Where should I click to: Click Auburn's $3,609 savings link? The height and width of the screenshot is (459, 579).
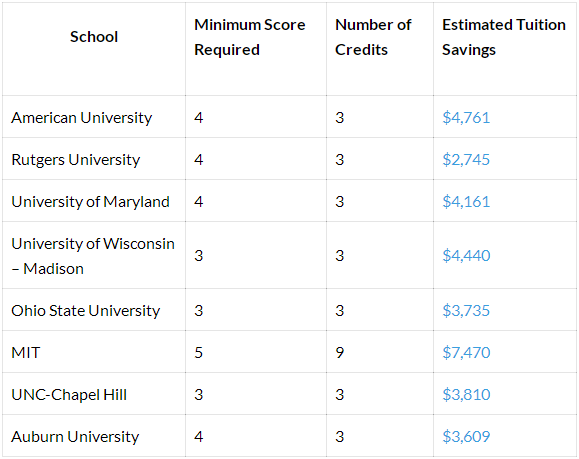click(466, 436)
